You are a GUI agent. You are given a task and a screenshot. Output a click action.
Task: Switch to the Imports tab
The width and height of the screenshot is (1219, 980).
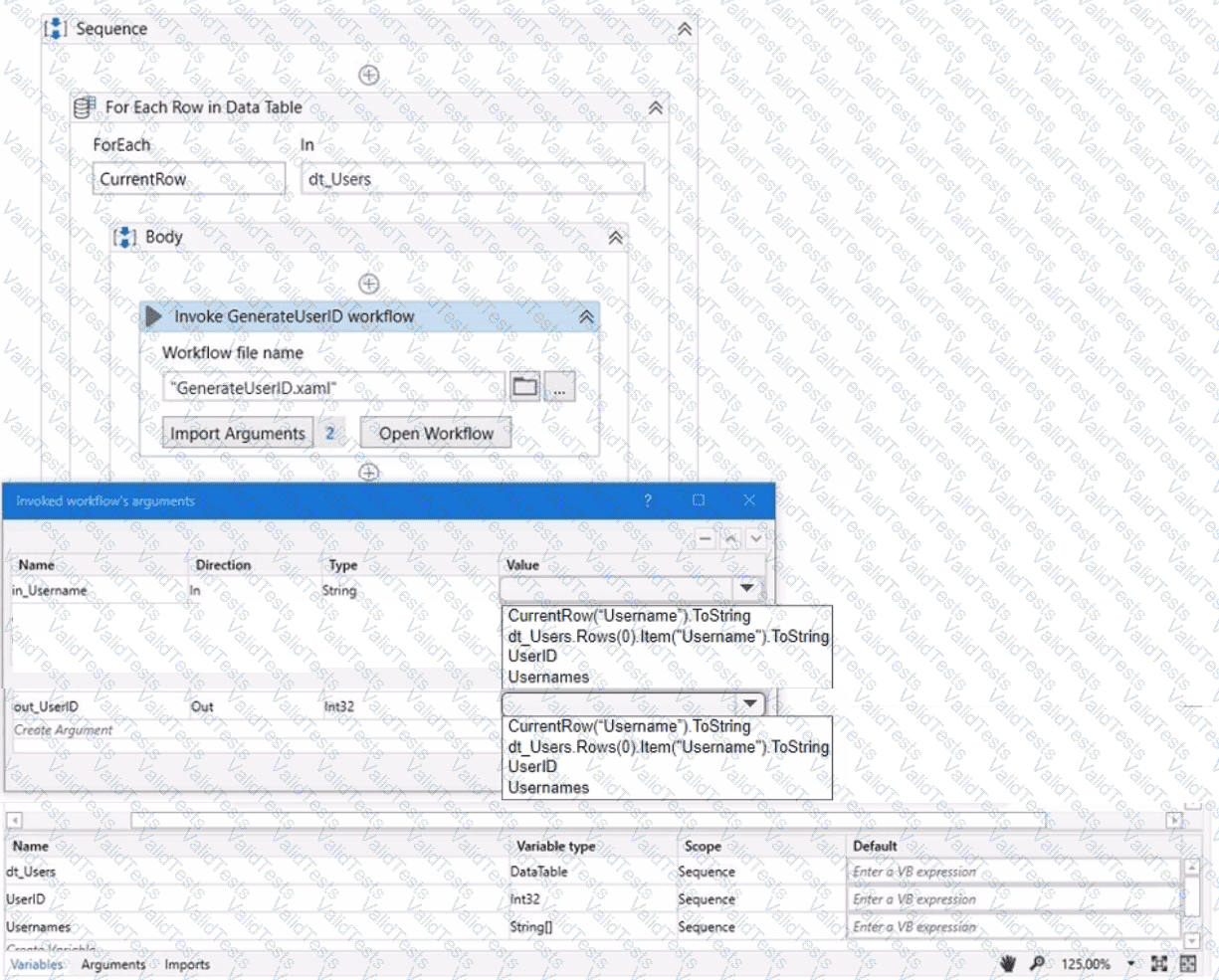(187, 964)
